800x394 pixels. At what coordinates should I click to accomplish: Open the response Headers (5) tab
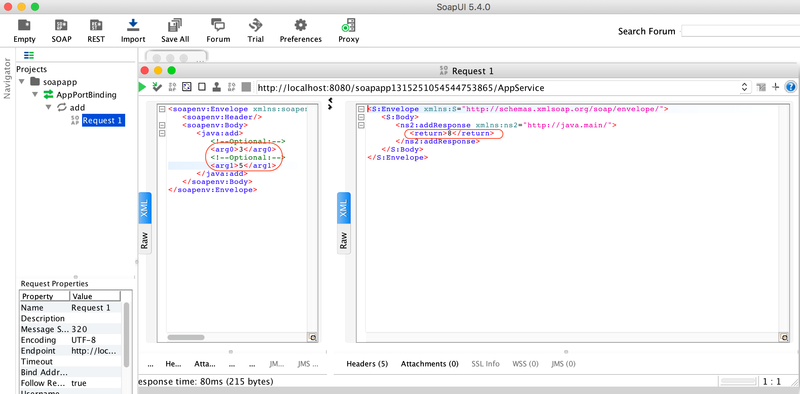pyautogui.click(x=367, y=364)
